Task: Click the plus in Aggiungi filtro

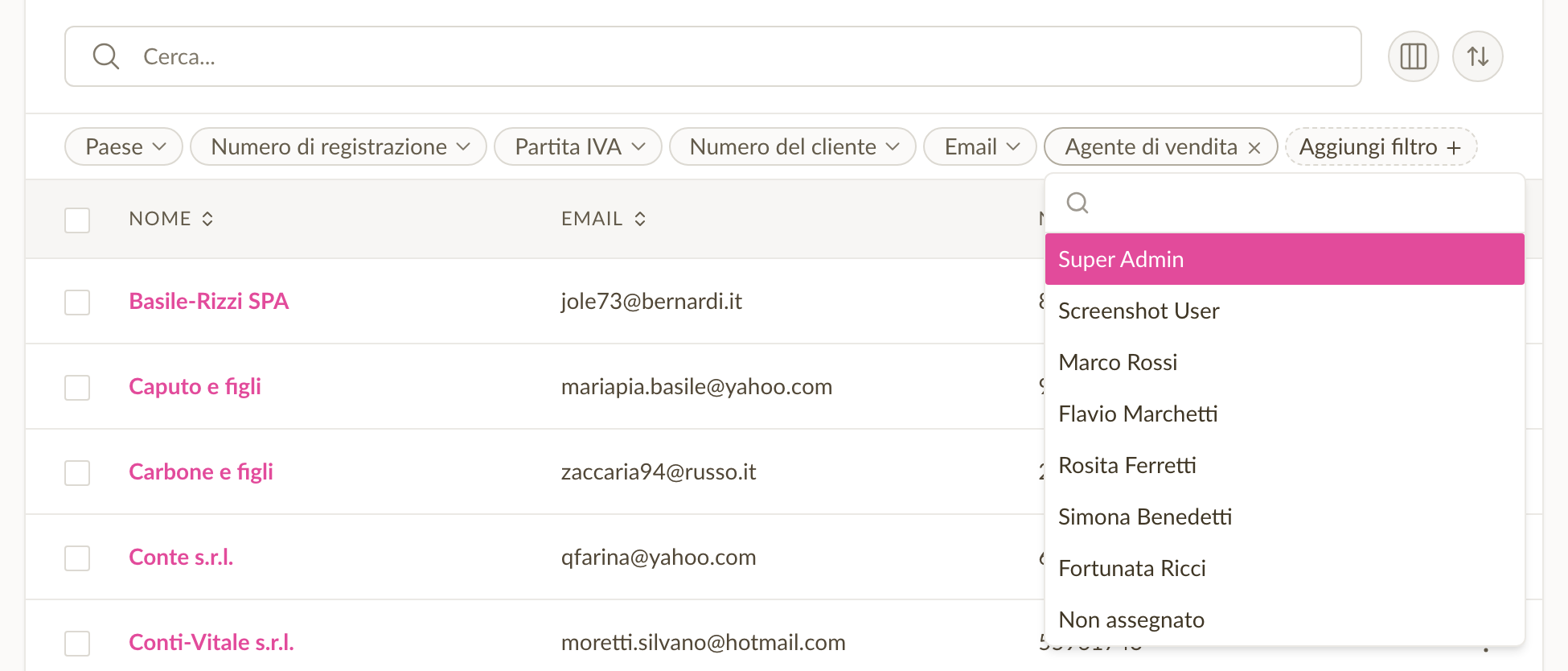Action: (x=1454, y=147)
